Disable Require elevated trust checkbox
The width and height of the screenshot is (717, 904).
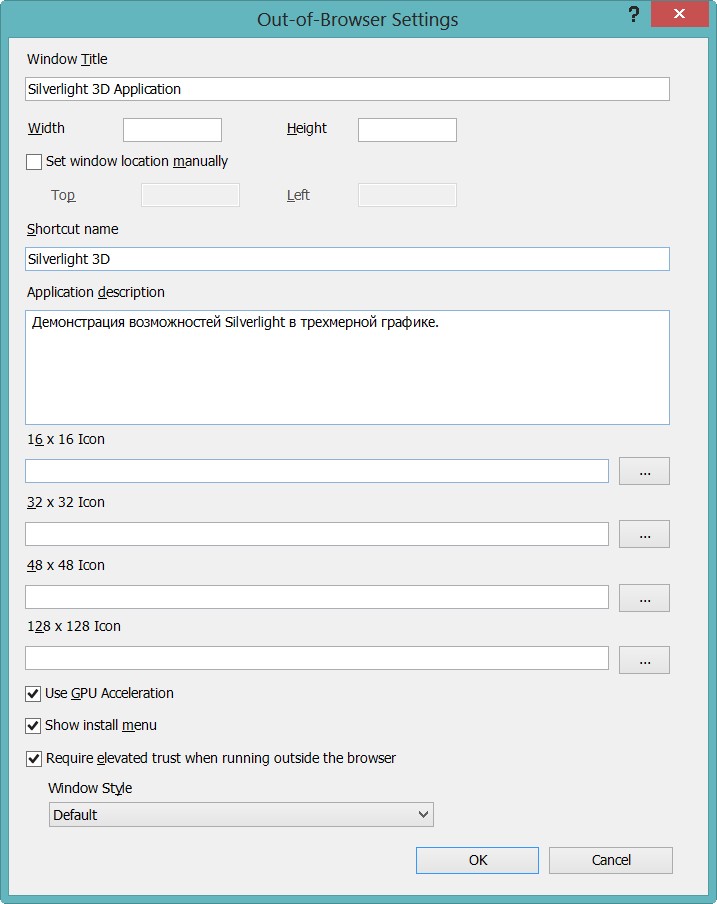[x=34, y=759]
